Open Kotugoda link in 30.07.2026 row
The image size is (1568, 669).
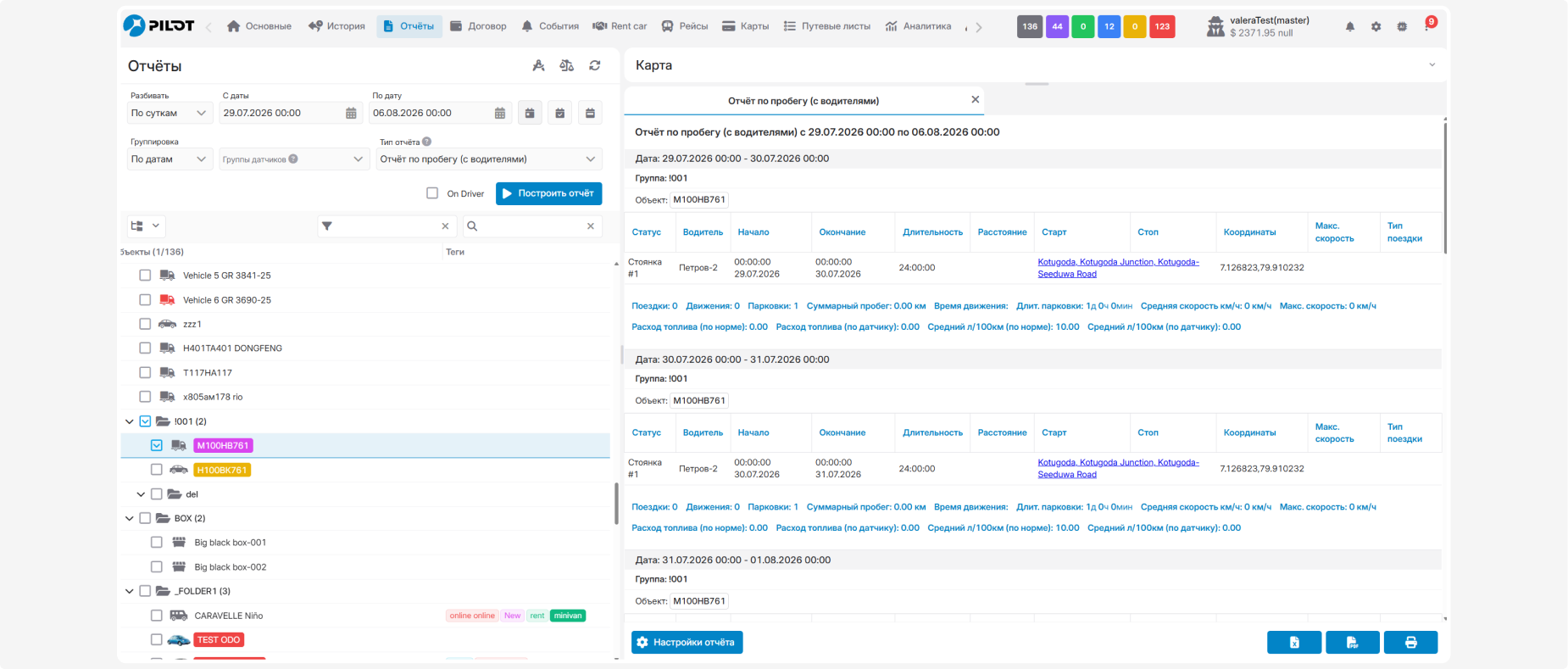pyautogui.click(x=1119, y=468)
